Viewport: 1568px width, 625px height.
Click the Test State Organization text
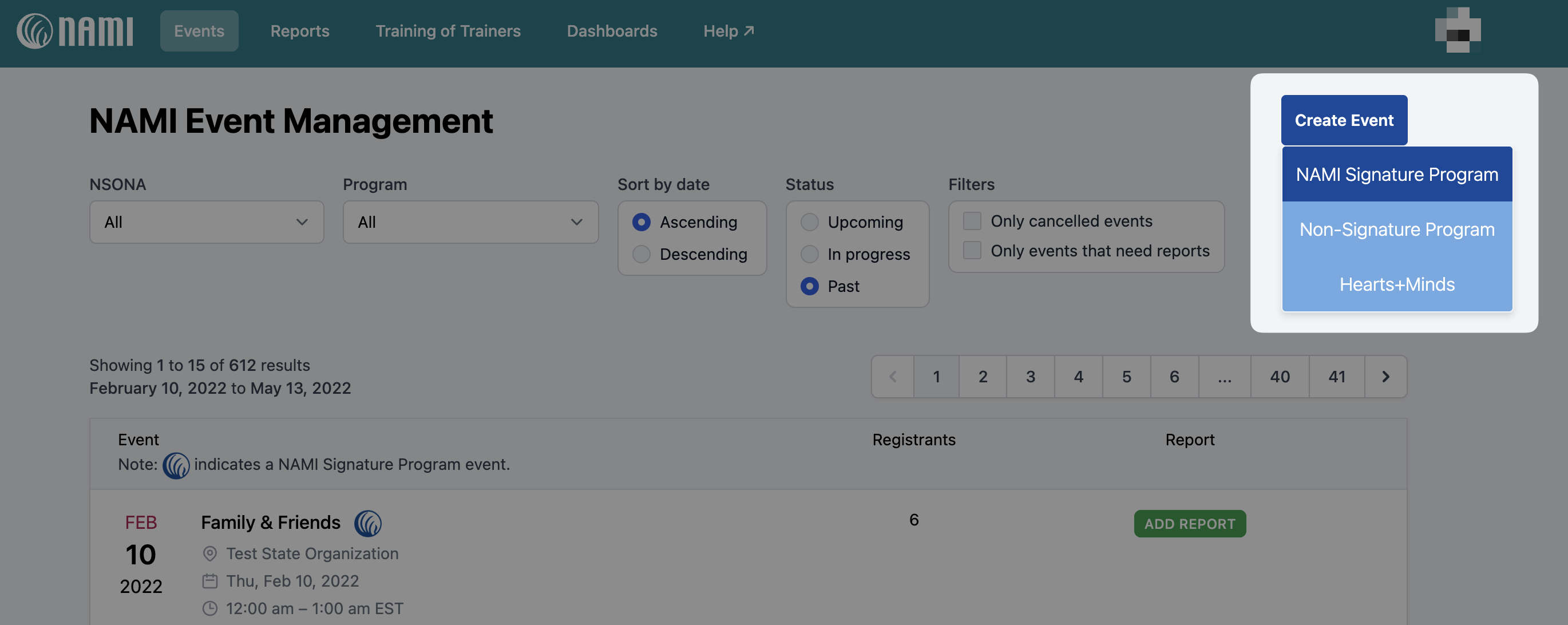(312, 553)
